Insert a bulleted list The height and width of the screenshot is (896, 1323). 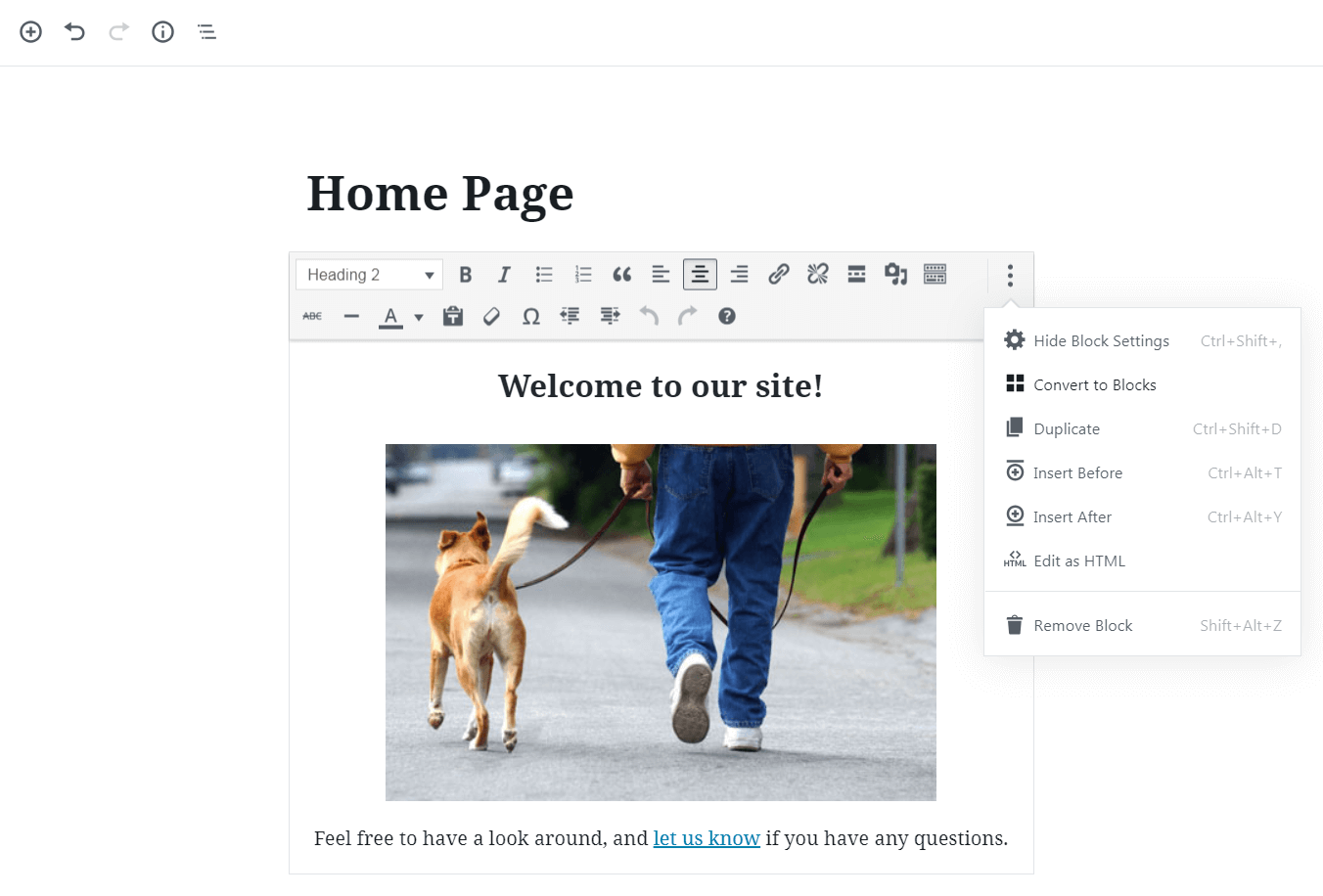(544, 275)
